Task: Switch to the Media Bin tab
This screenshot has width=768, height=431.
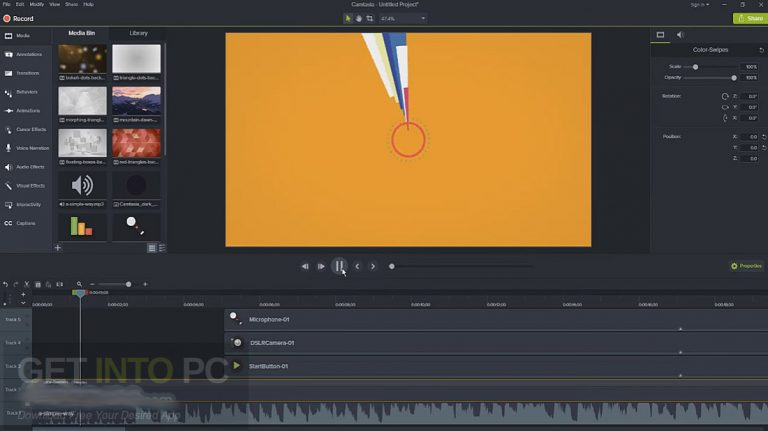Action: tap(81, 33)
